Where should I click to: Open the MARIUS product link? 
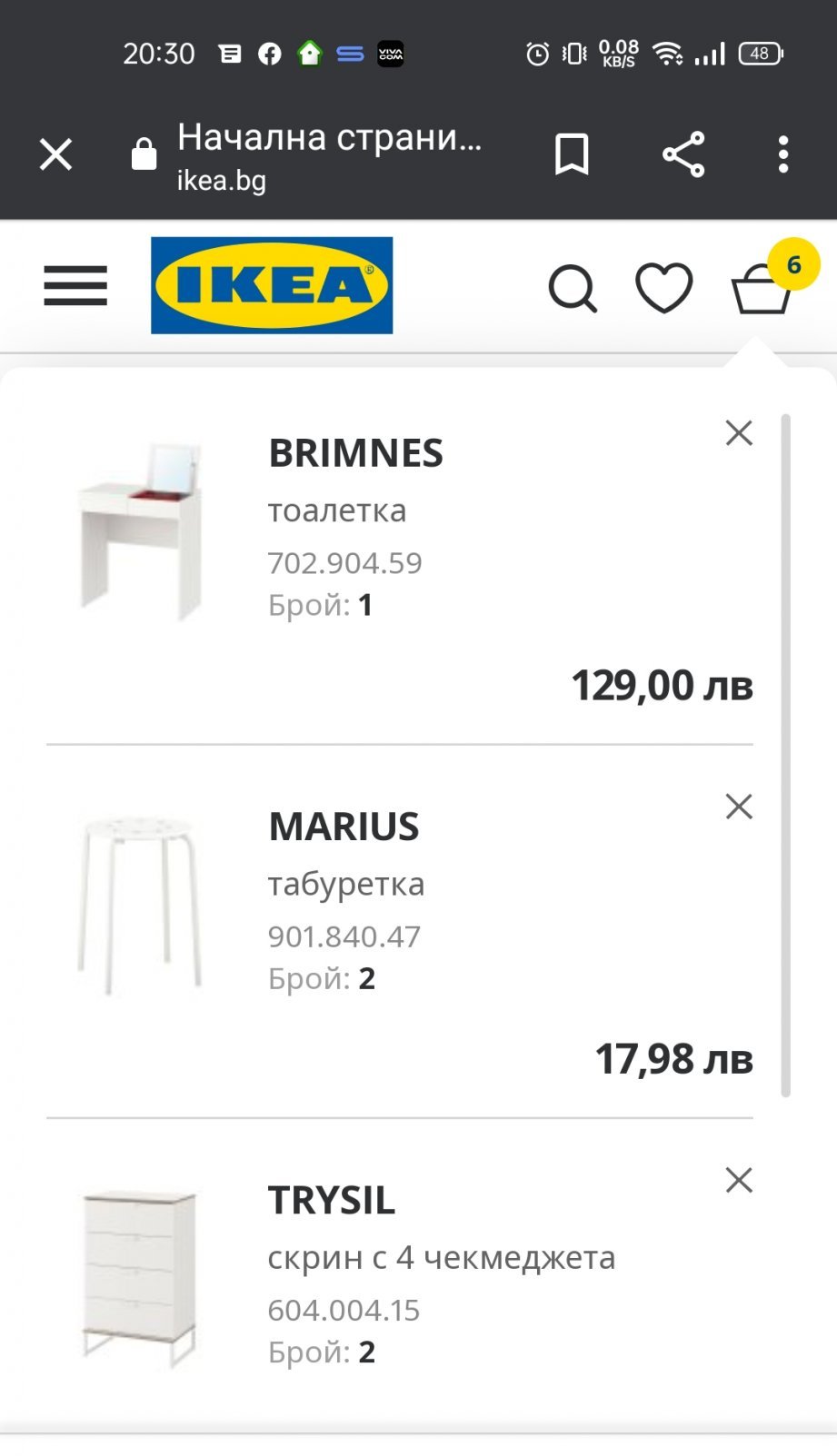pos(344,827)
